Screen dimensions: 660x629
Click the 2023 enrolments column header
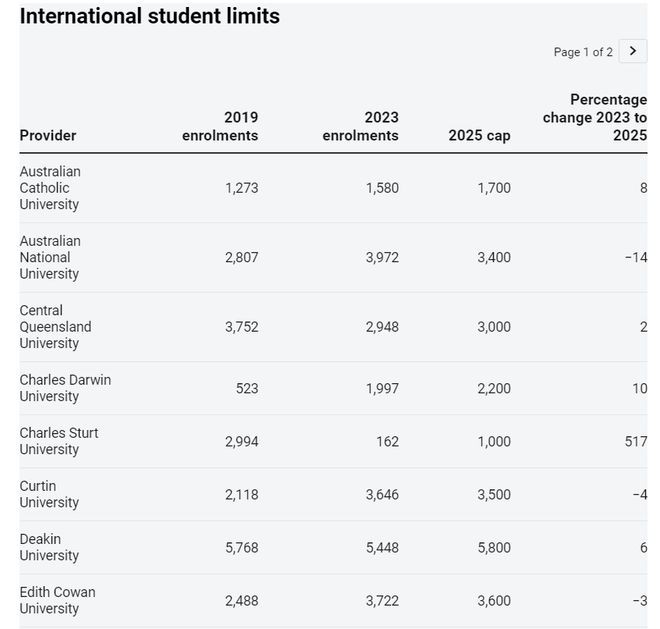(x=360, y=127)
